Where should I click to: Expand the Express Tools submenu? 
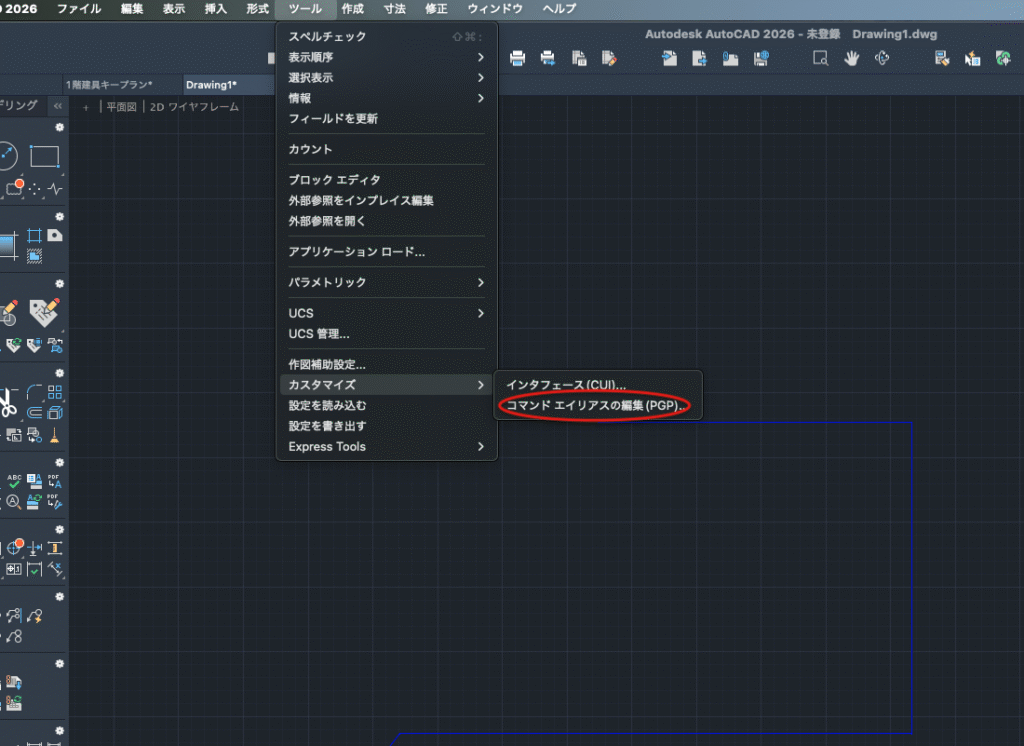385,446
